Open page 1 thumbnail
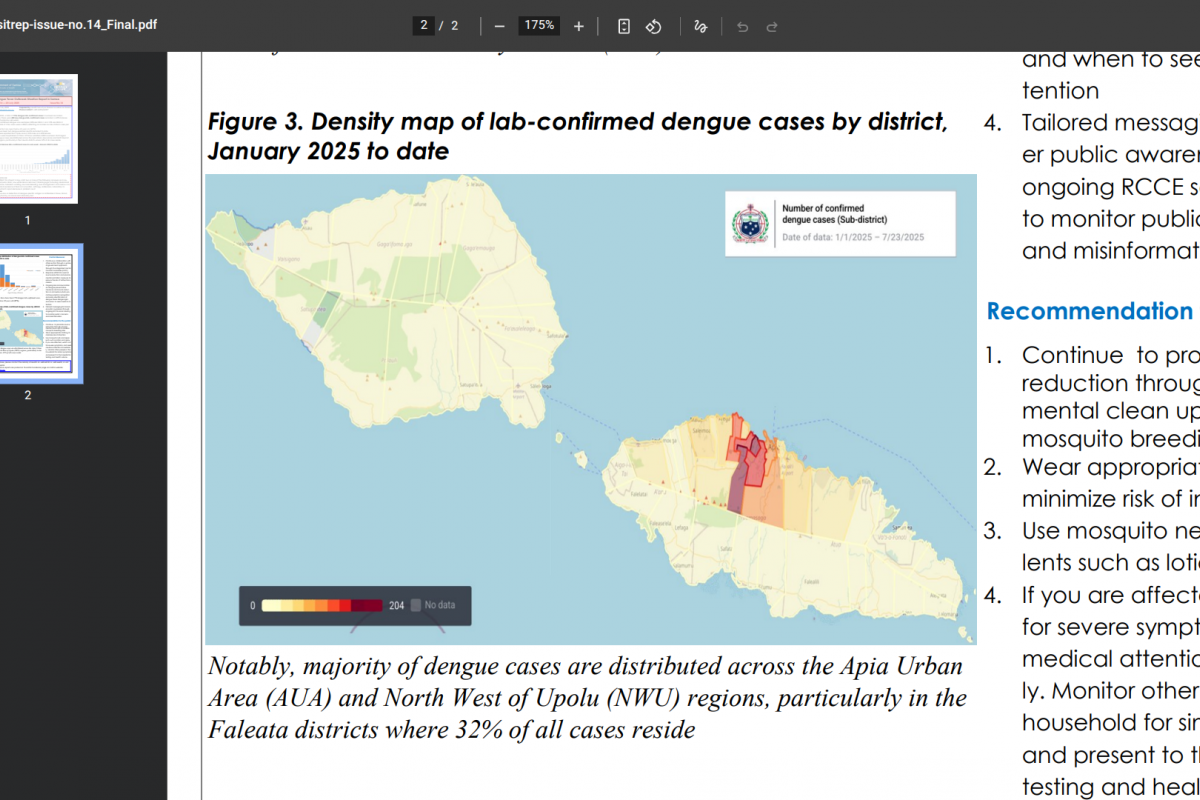Viewport: 1200px width, 800px height. (37, 139)
